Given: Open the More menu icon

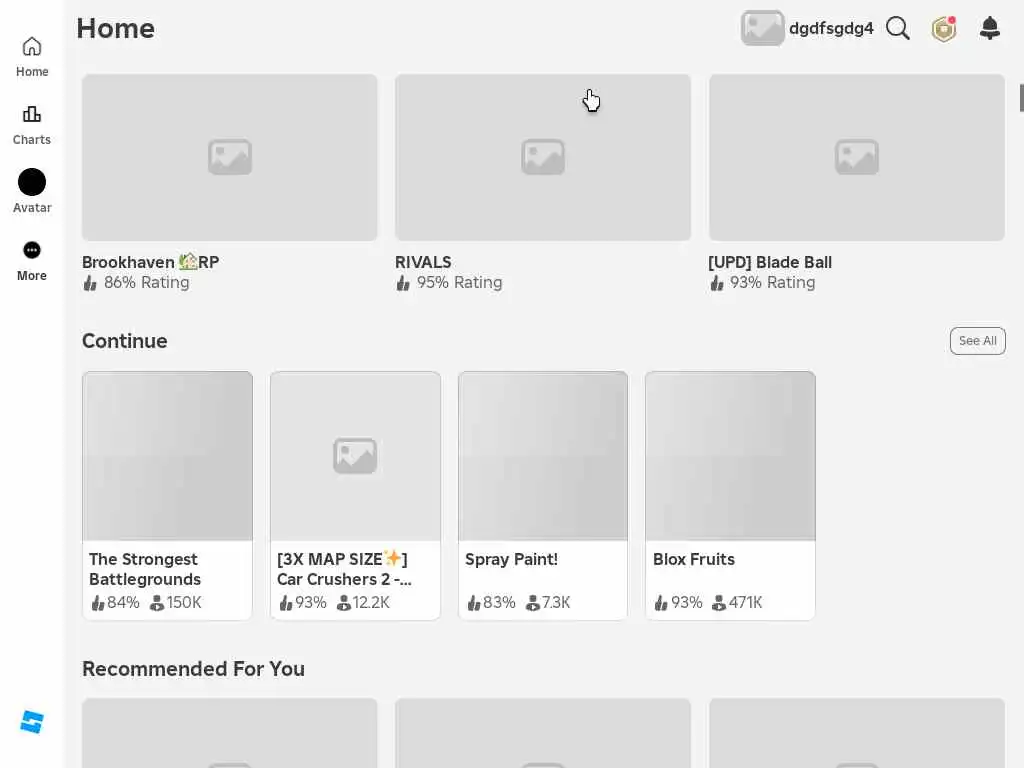Looking at the screenshot, I should pyautogui.click(x=31, y=250).
